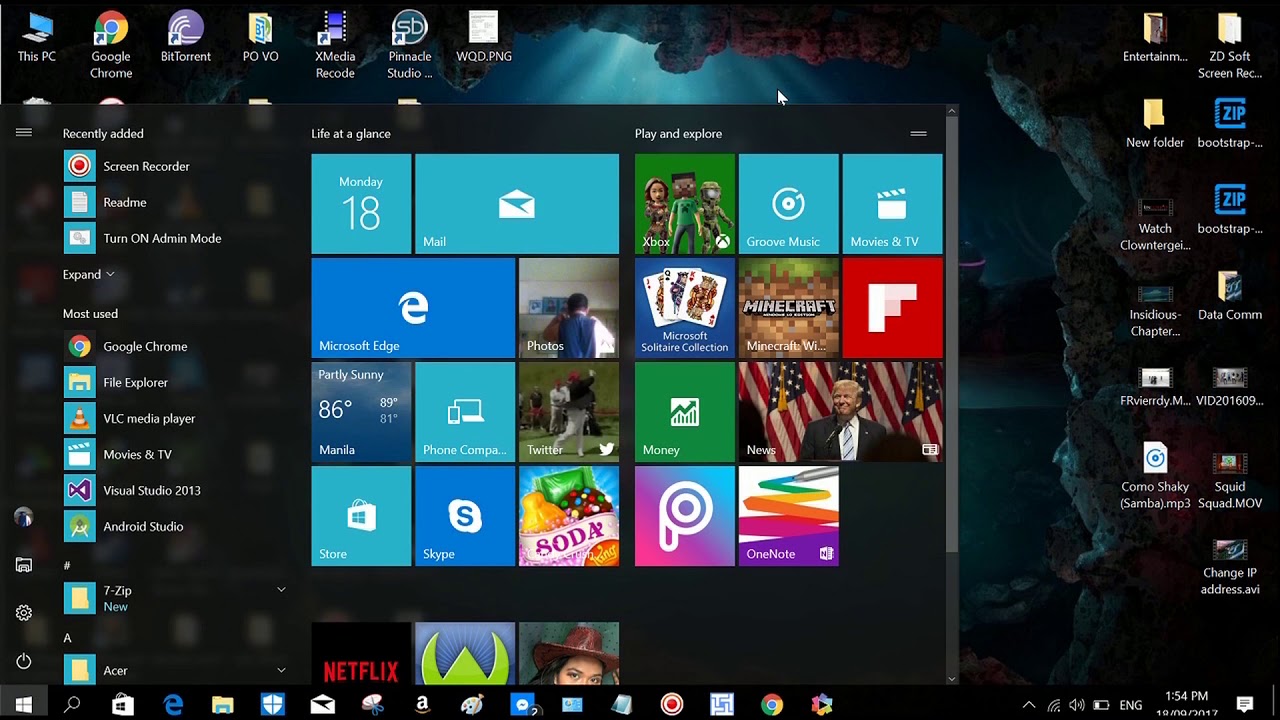Open the News tile
Screen dimensions: 1280x720
pyautogui.click(x=841, y=412)
